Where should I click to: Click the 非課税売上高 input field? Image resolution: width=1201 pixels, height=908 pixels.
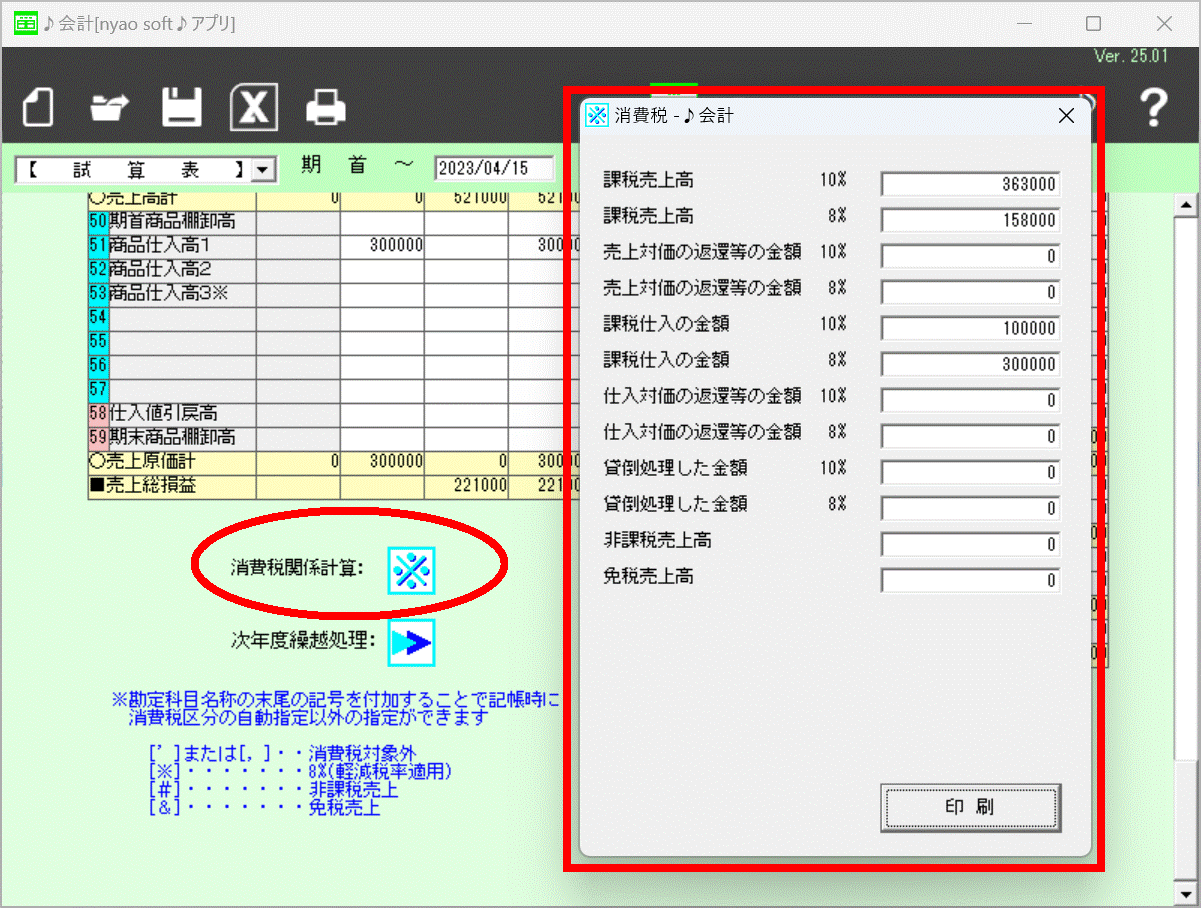coord(969,544)
